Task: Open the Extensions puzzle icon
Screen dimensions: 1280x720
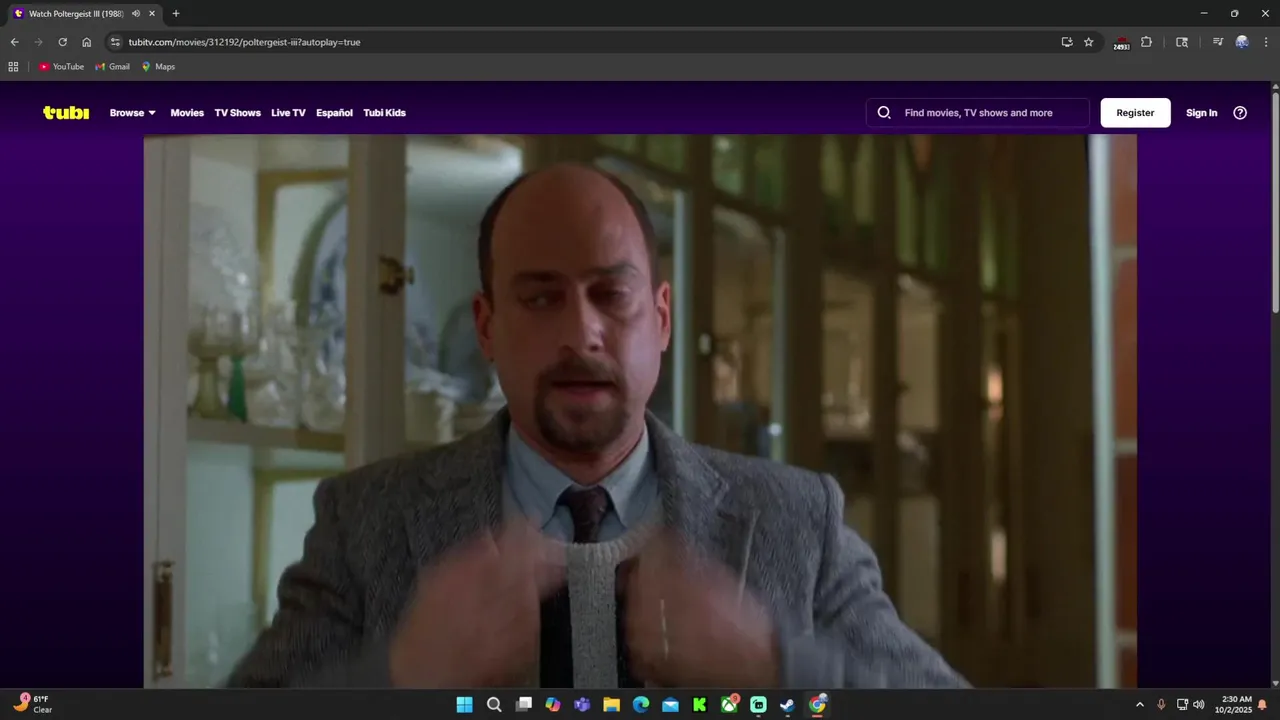Action: click(1146, 42)
